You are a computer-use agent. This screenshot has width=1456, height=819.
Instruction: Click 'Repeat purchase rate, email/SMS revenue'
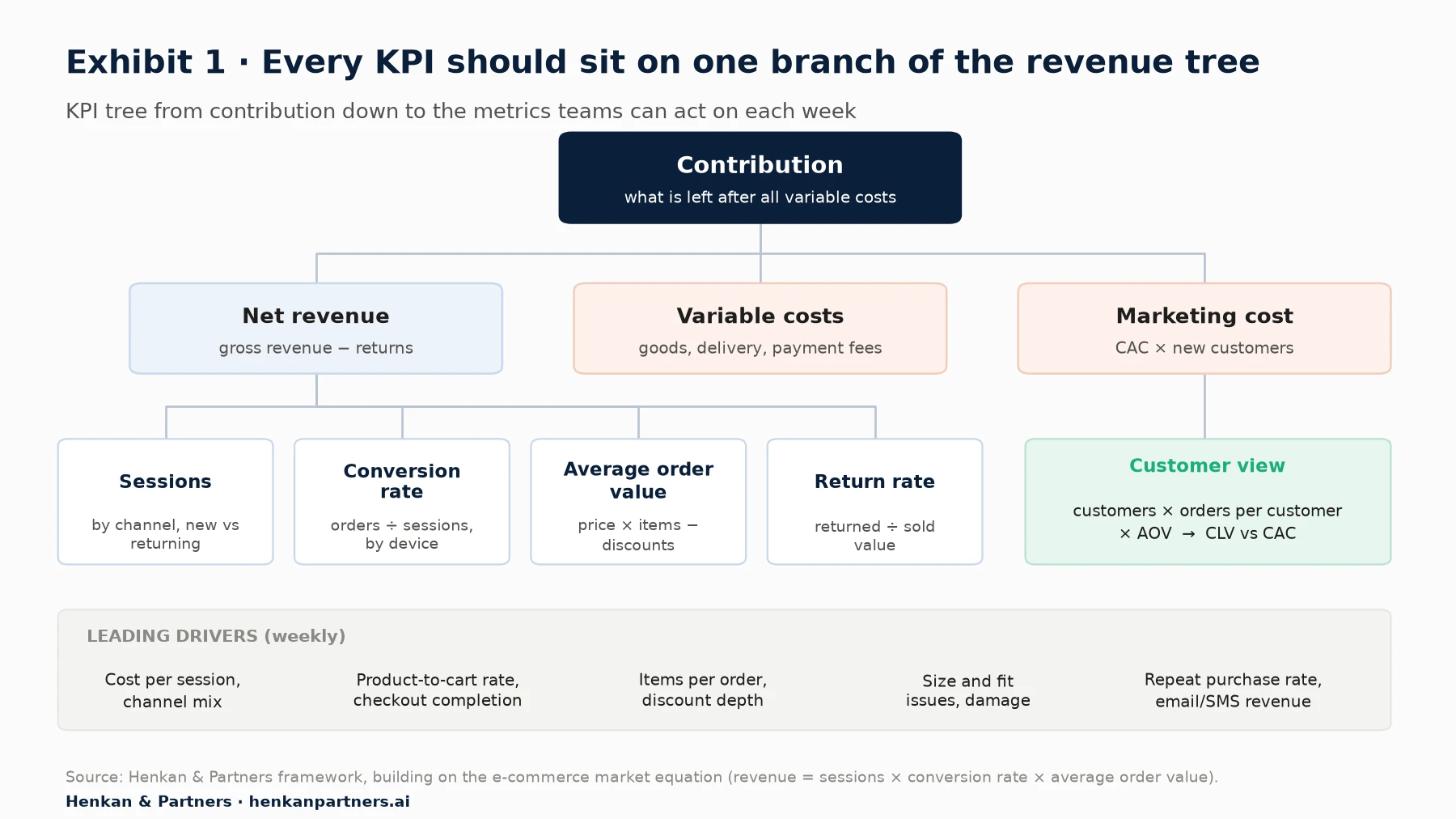click(x=1234, y=690)
